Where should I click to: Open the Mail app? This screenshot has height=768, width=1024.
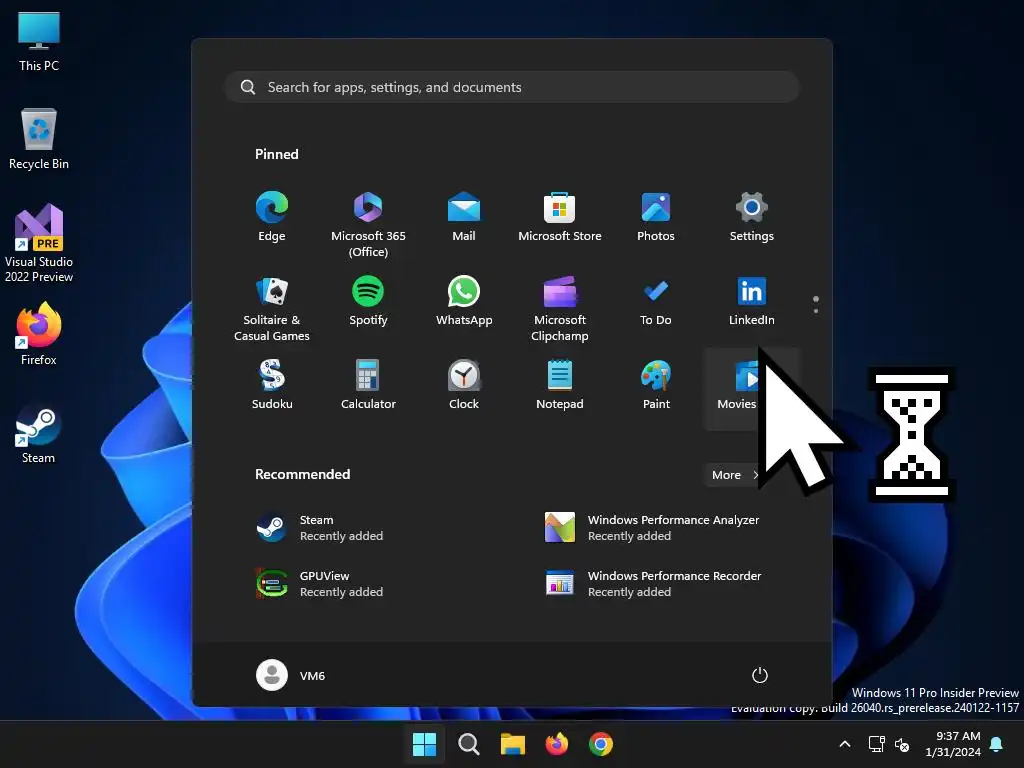(464, 216)
